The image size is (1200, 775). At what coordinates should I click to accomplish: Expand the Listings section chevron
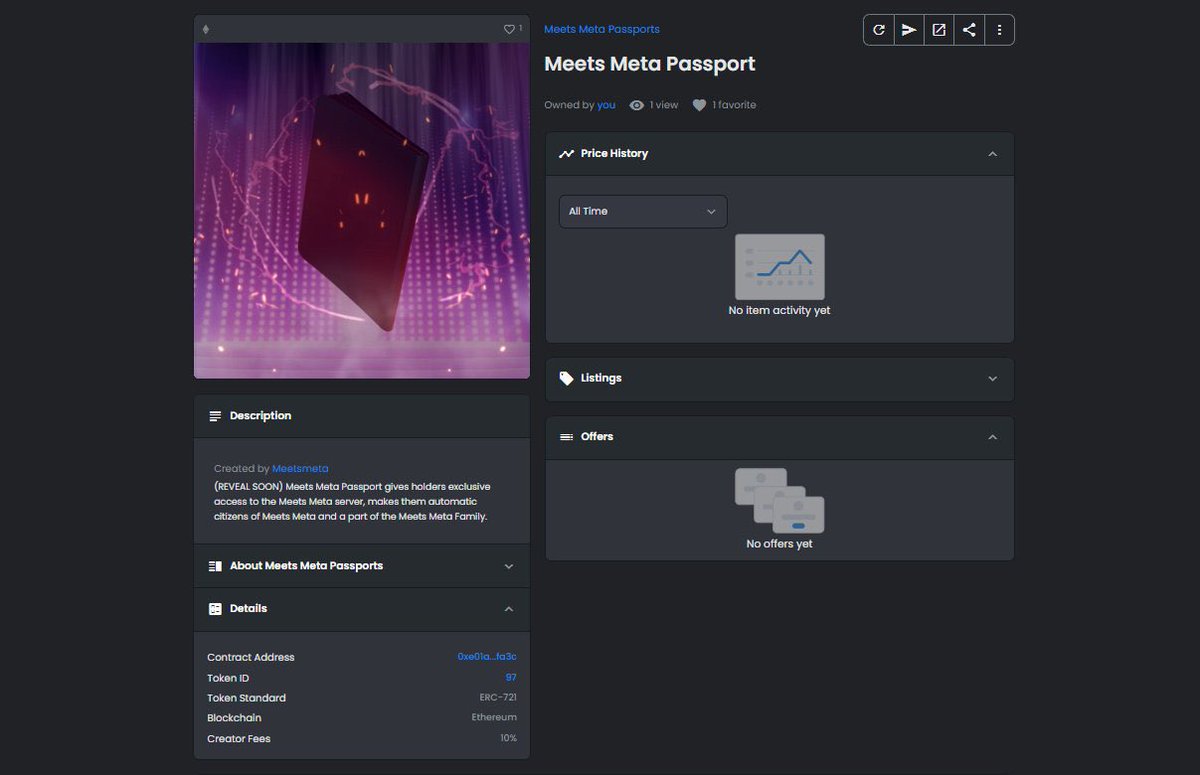pyautogui.click(x=992, y=379)
